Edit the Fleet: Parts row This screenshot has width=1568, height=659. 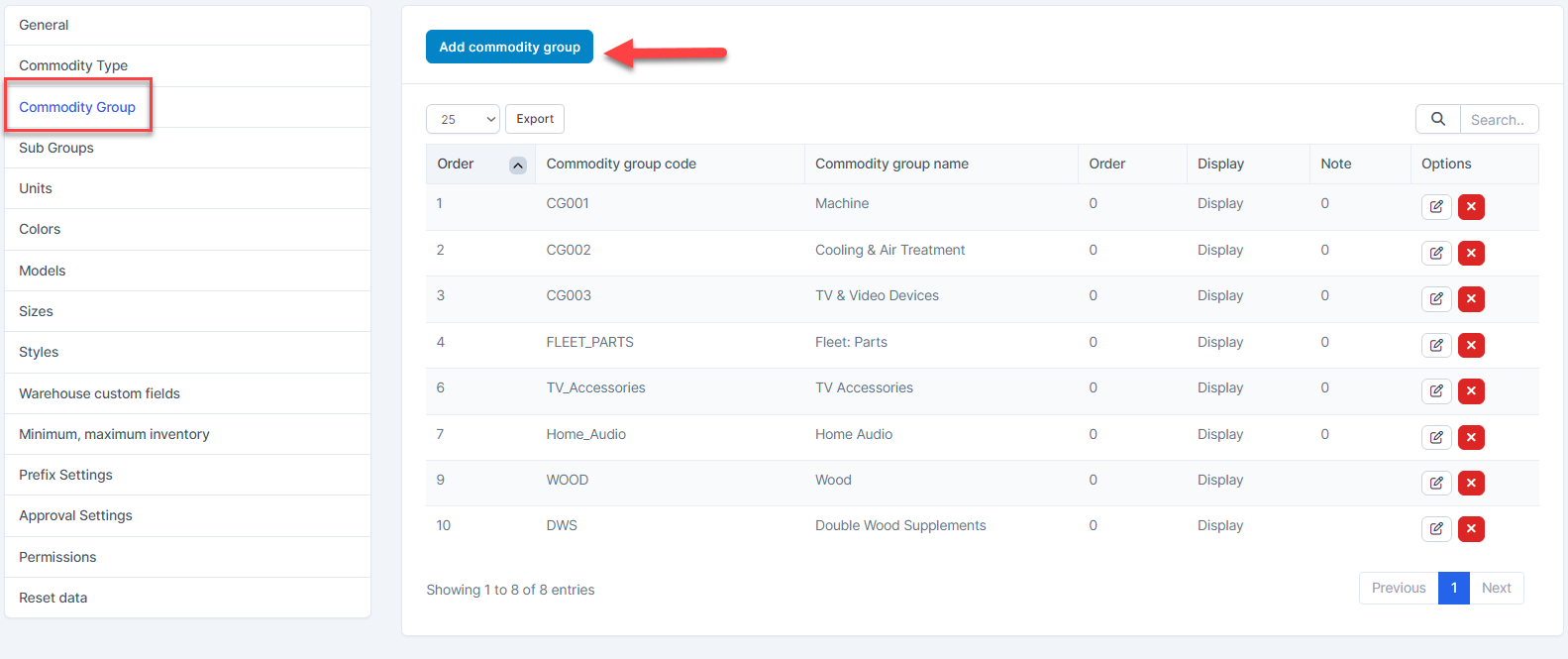pyautogui.click(x=1436, y=345)
